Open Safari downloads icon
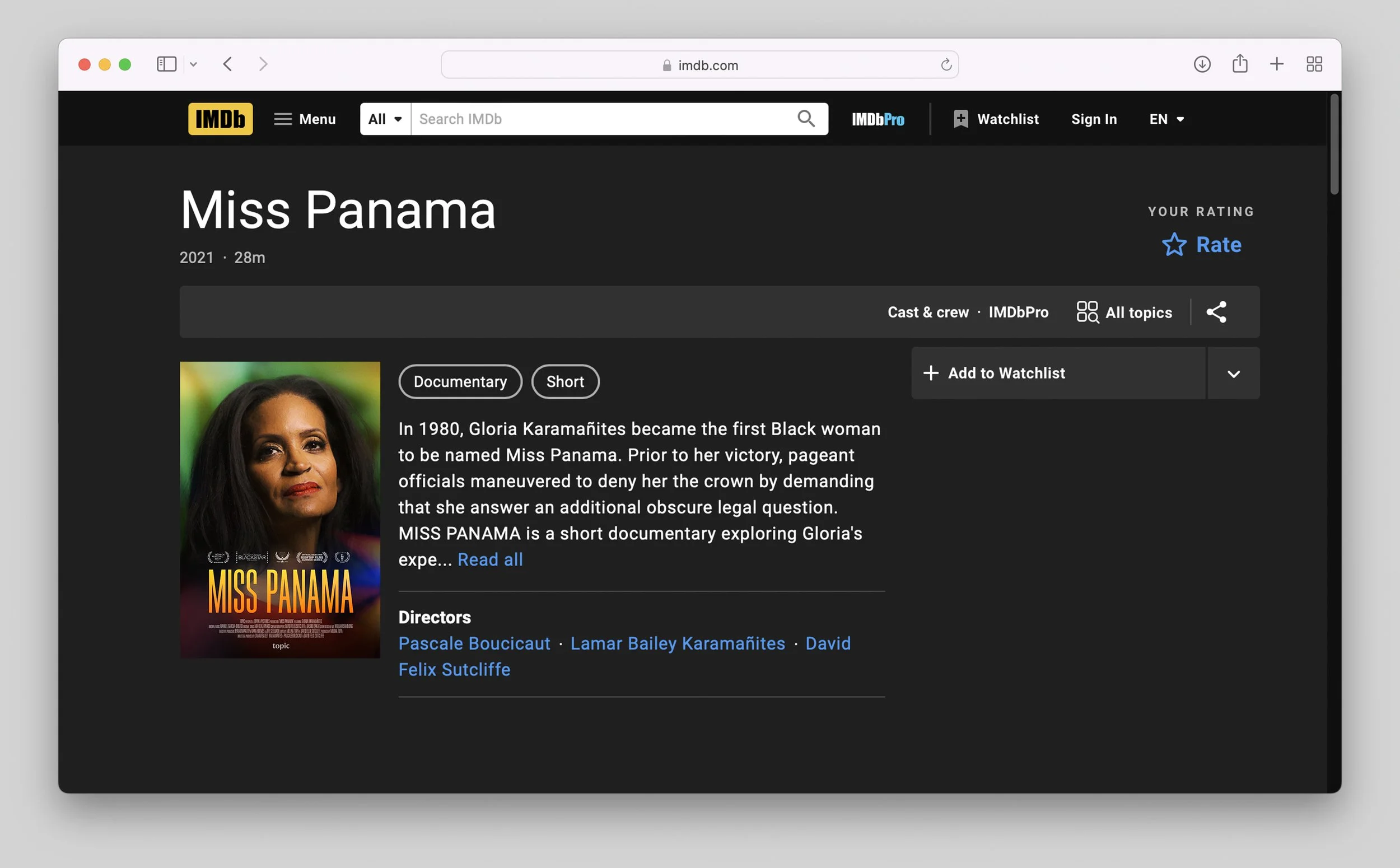The width and height of the screenshot is (1400, 868). (1202, 64)
